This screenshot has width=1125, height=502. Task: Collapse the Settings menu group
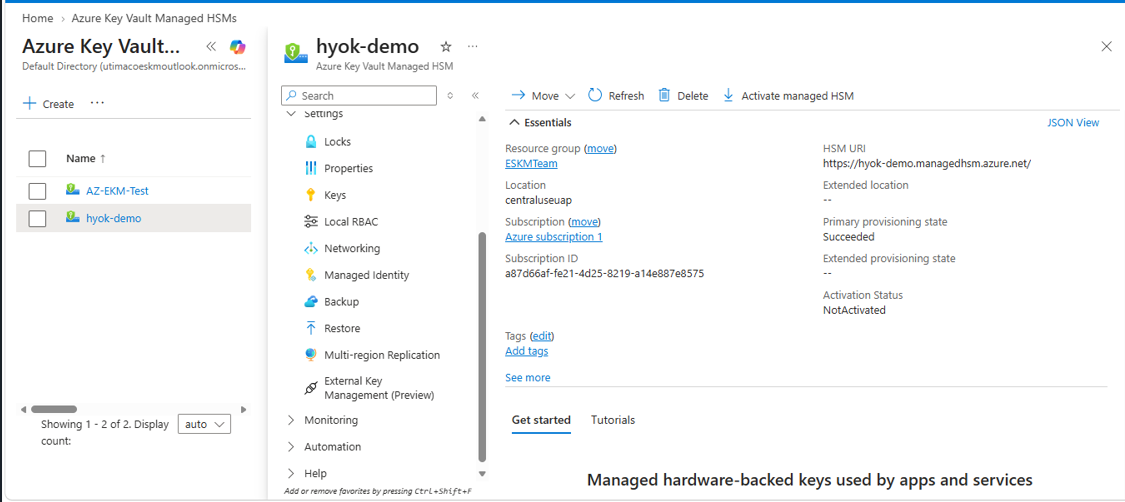pos(291,113)
